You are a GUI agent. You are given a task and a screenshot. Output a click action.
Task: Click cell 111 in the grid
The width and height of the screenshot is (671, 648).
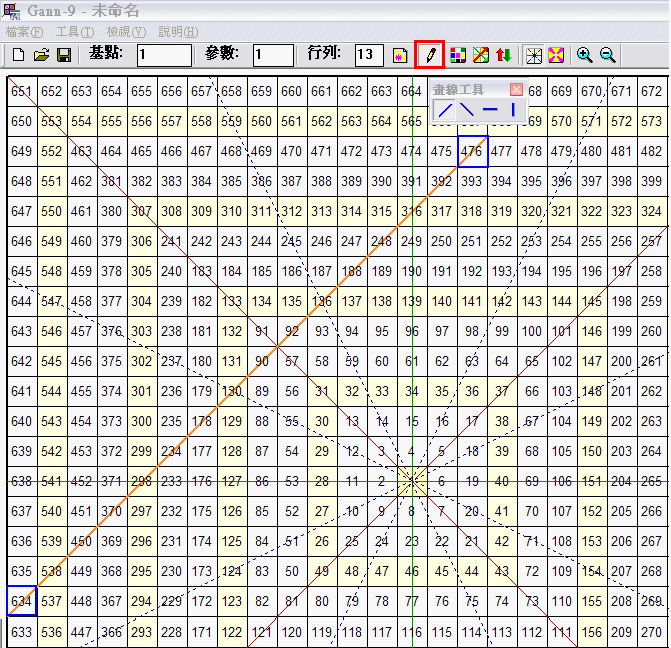point(562,632)
